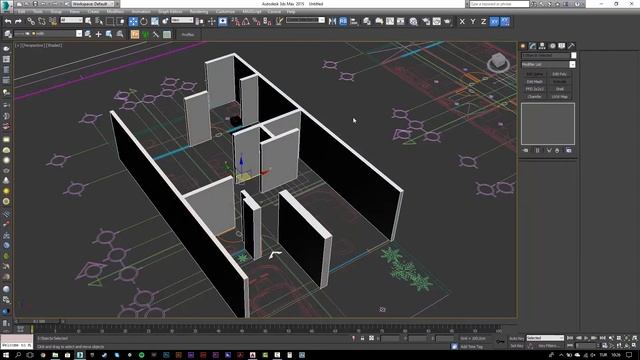Open the reference coordinate system dropdown
The height and width of the screenshot is (360, 640).
[x=182, y=20]
